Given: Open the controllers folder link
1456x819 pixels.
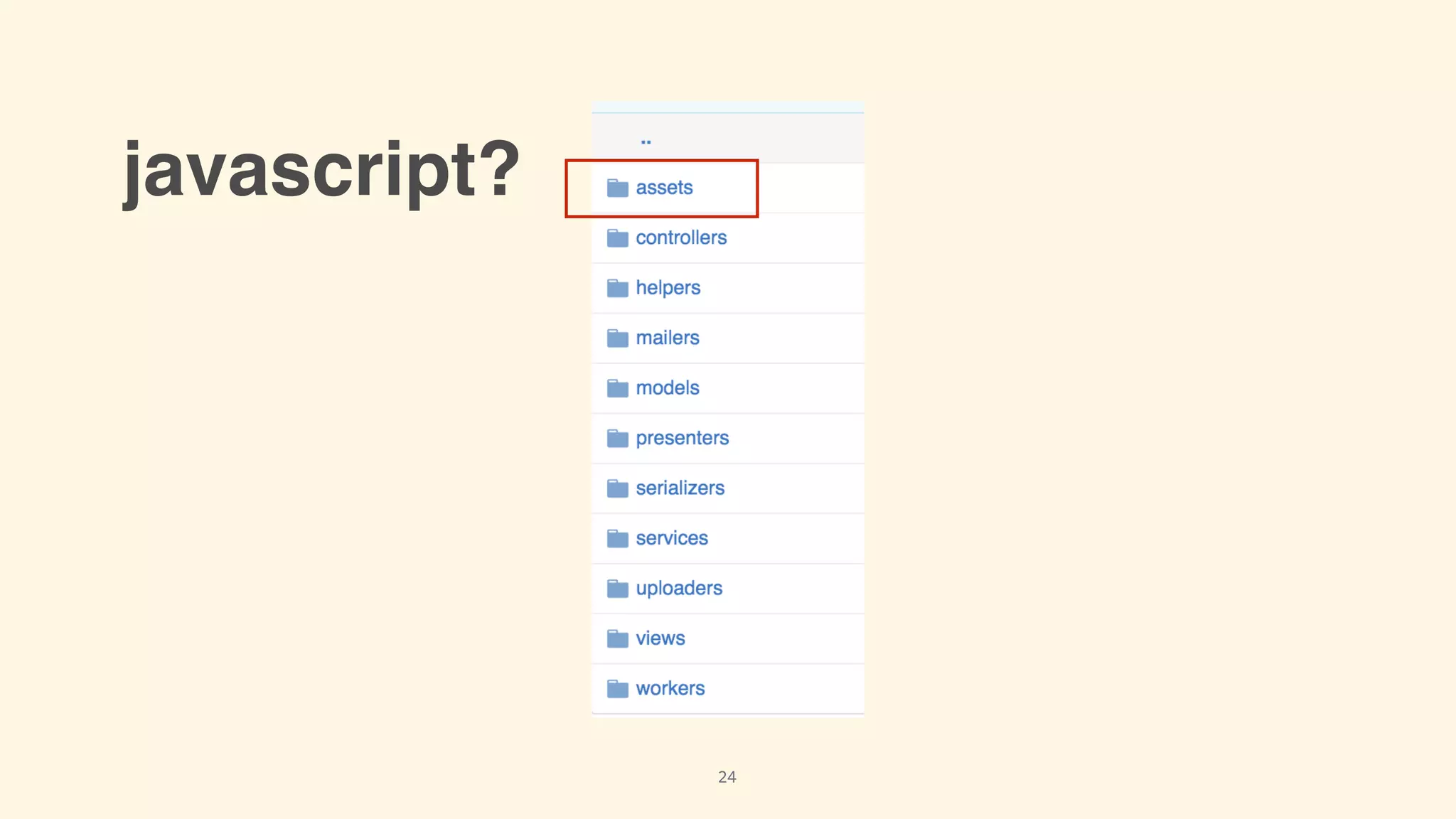Looking at the screenshot, I should click(681, 237).
